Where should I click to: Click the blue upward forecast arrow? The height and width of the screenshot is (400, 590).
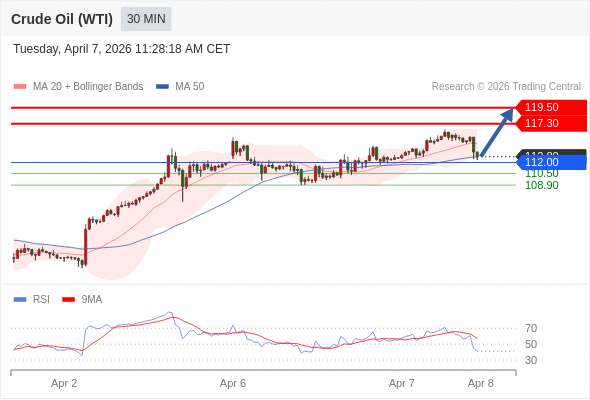click(x=497, y=132)
